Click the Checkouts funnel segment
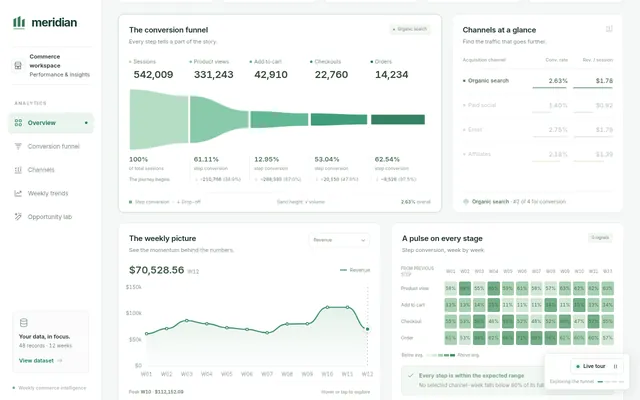This screenshot has height=400, width=640. coord(339,119)
